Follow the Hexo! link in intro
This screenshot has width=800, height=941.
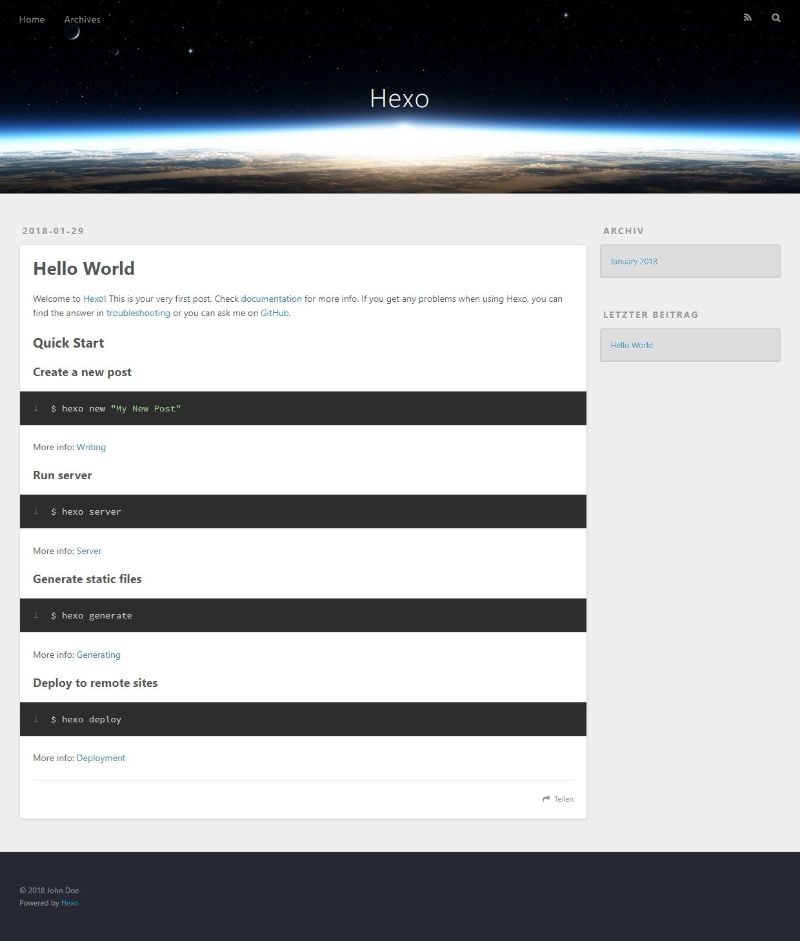[94, 299]
